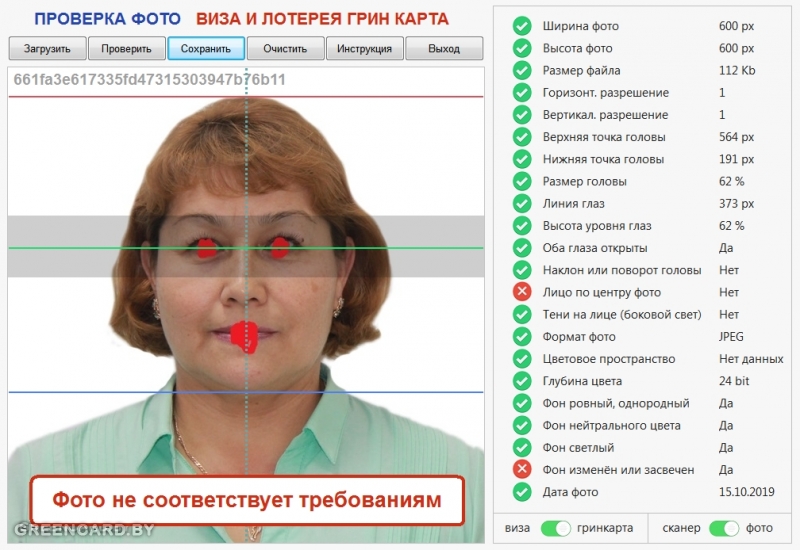Image resolution: width=800 pixels, height=550 pixels.
Task: Click the file size value 112 Kb
Action: pos(737,70)
